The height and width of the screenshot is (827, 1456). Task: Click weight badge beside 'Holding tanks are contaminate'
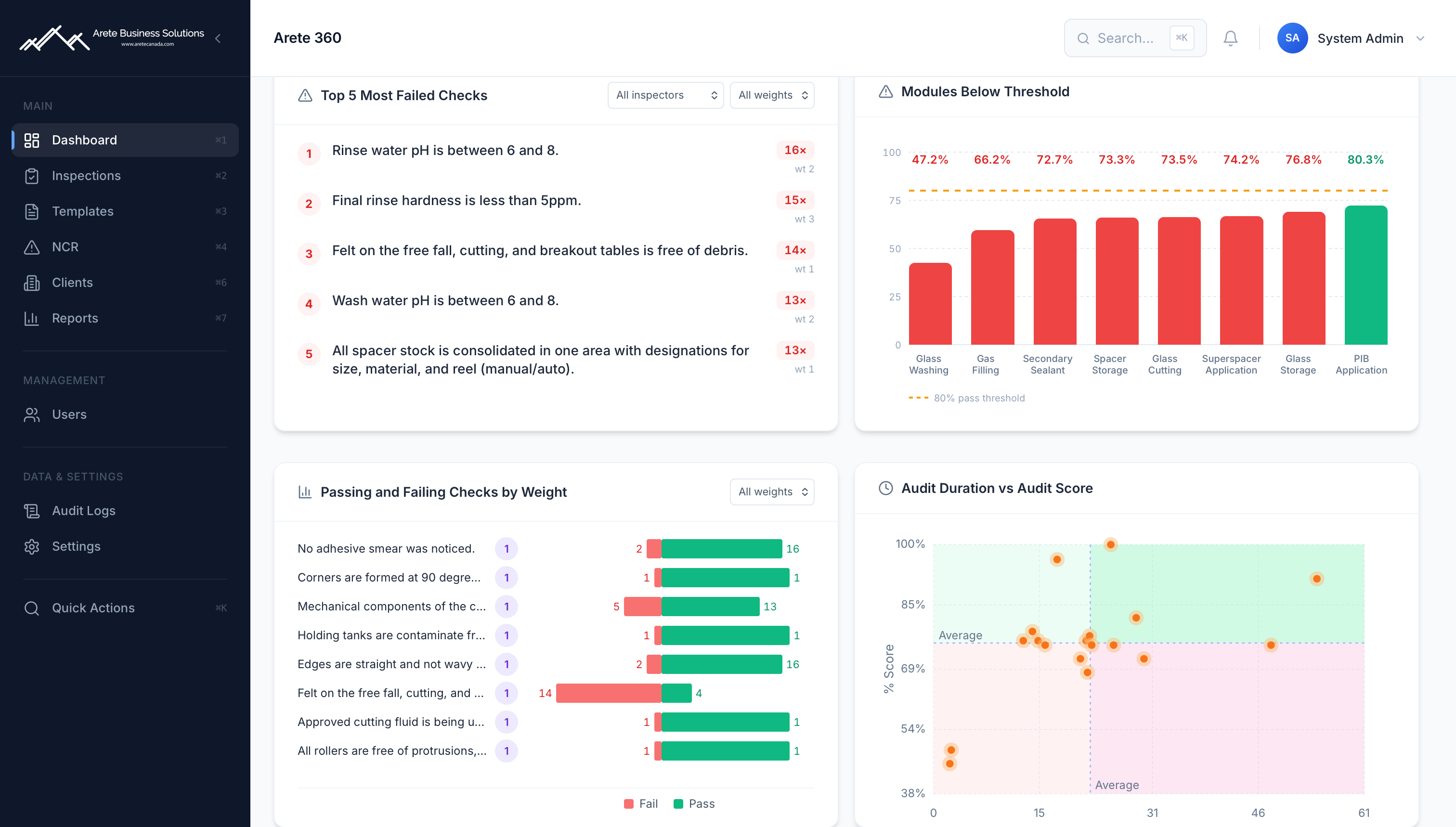[506, 635]
